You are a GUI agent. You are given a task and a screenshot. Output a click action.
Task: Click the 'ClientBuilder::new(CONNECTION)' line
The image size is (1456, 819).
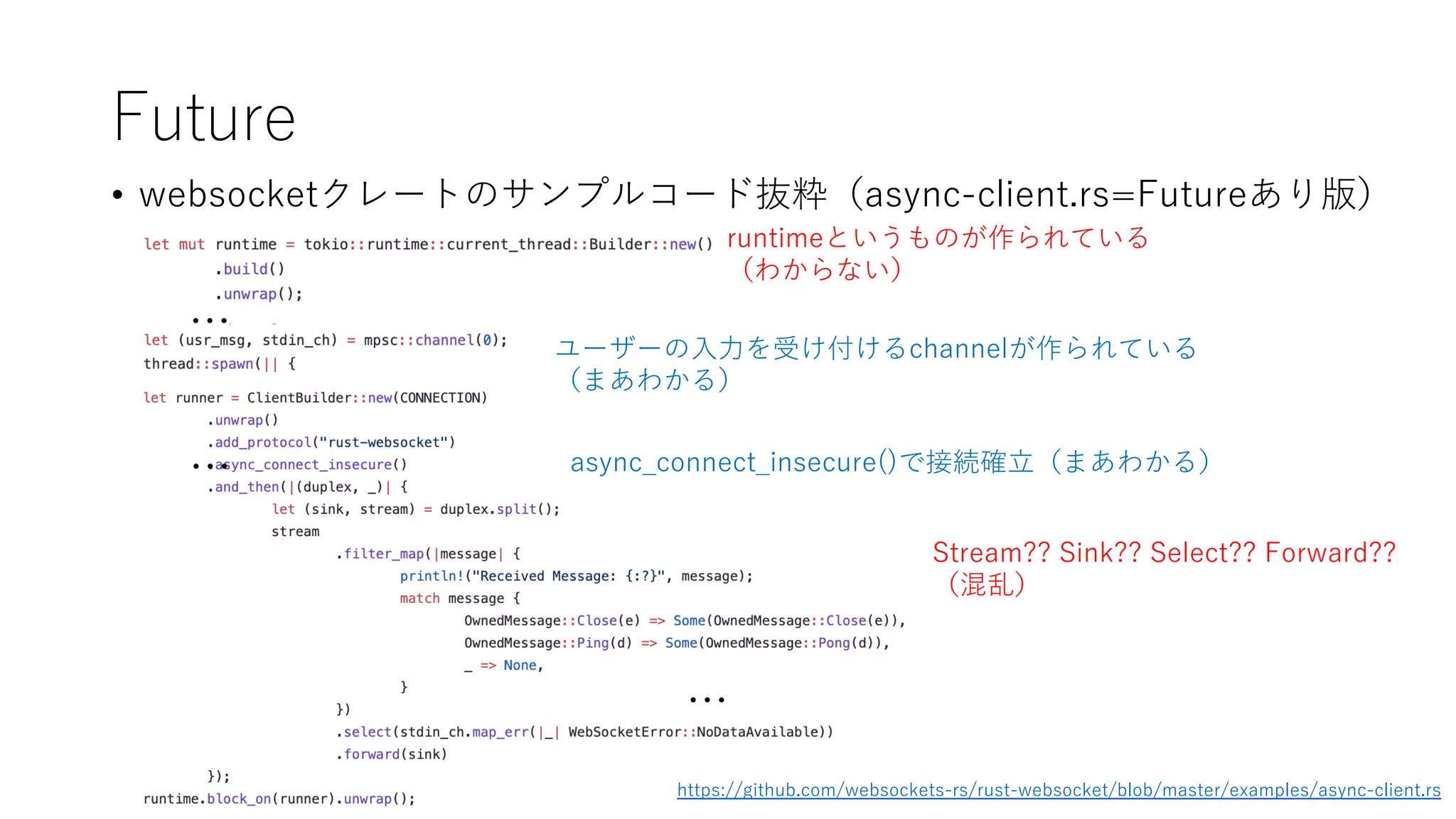click(316, 398)
